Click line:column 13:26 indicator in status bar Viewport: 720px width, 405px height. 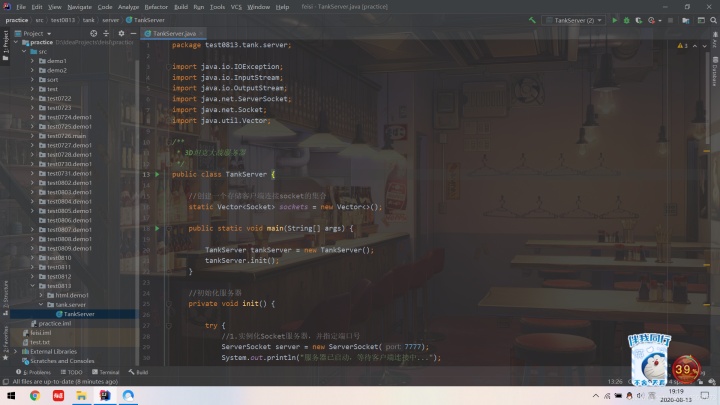[x=615, y=382]
